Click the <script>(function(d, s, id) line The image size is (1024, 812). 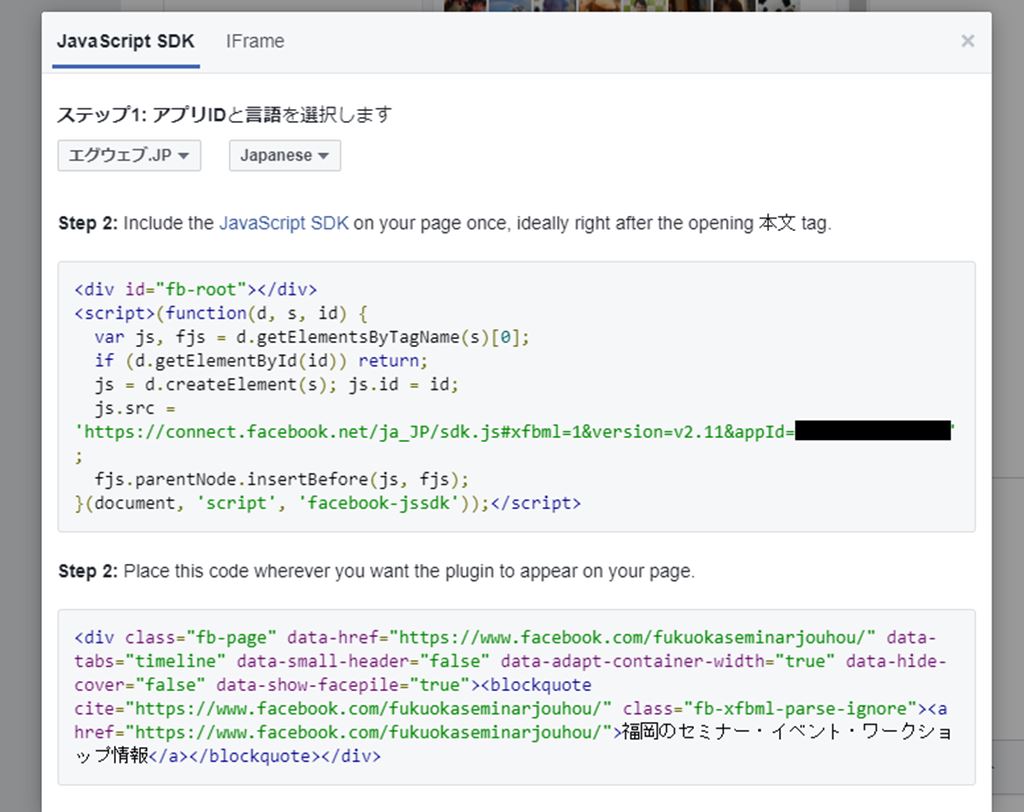click(221, 314)
